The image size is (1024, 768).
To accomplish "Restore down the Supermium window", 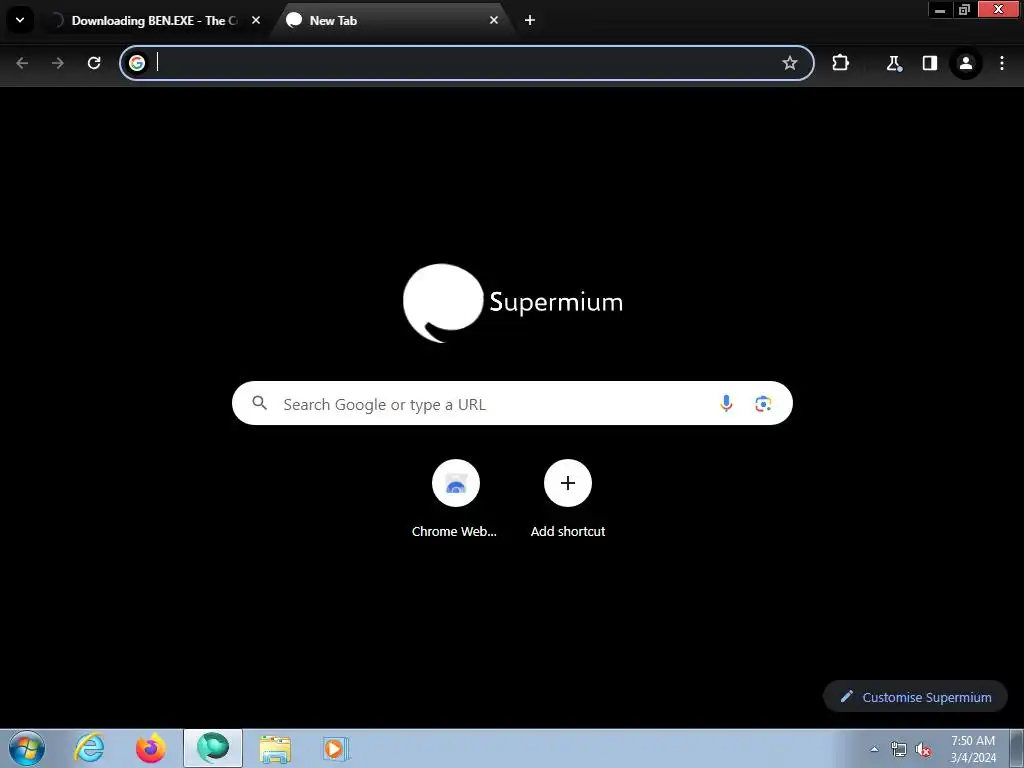I will 965,10.
